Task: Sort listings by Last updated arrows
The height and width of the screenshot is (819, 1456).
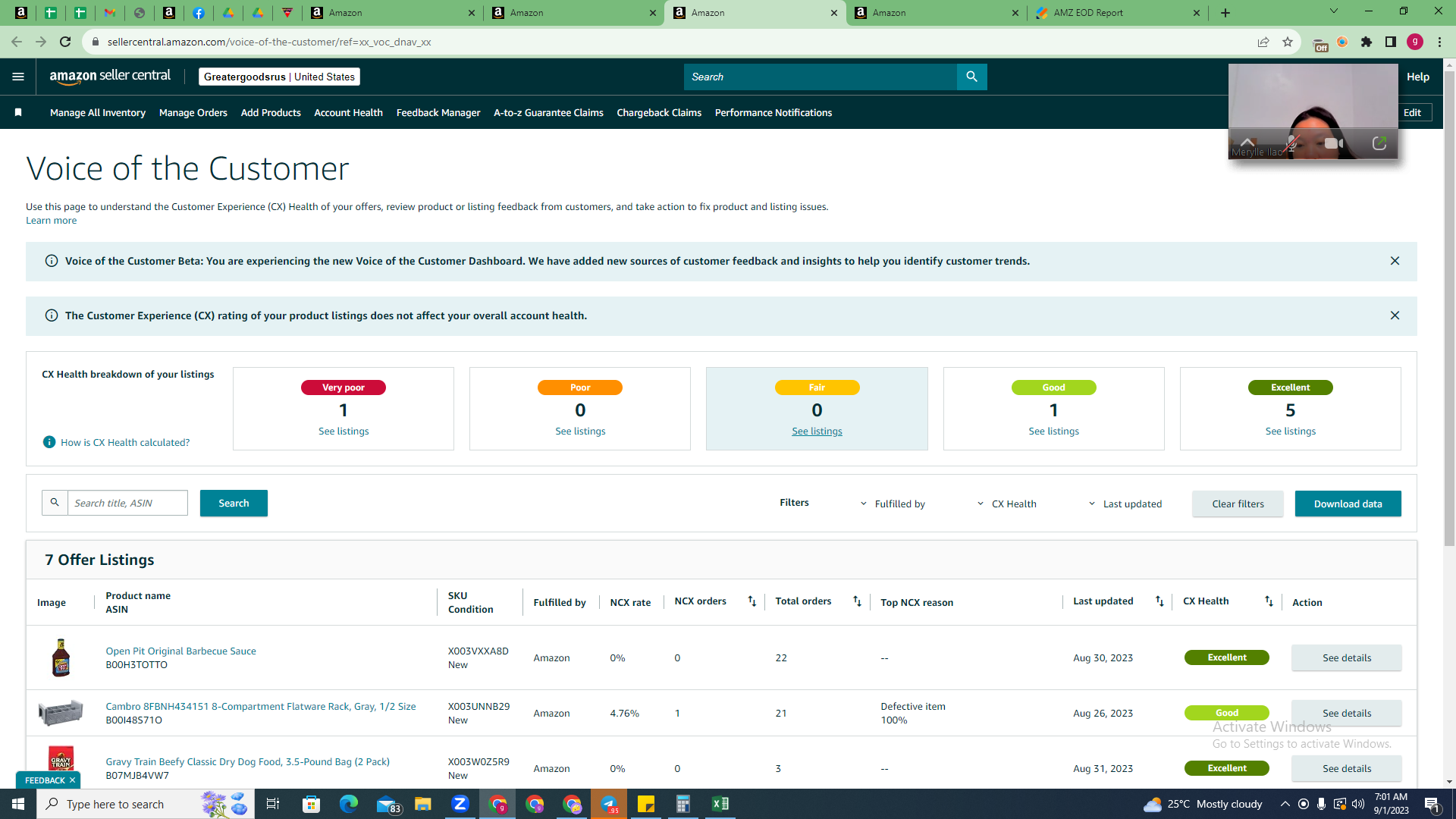Action: (x=1159, y=601)
